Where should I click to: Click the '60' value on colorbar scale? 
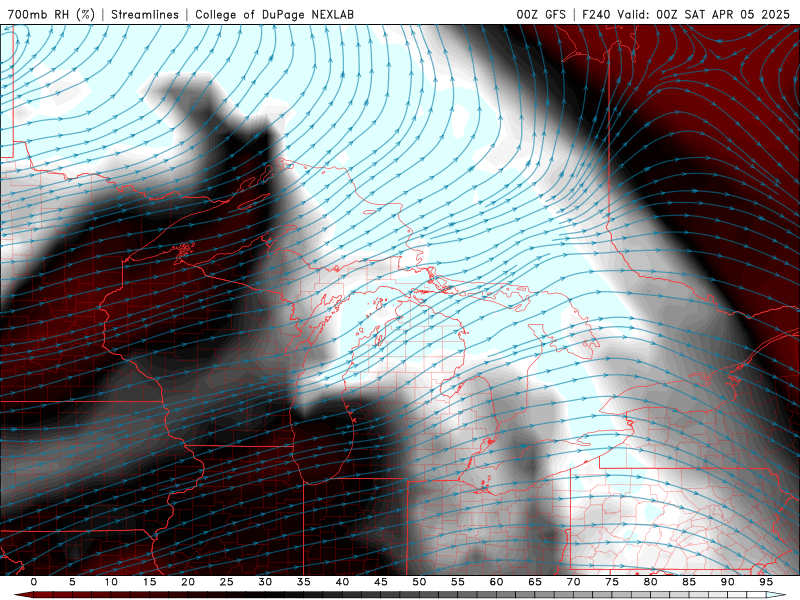click(x=496, y=582)
